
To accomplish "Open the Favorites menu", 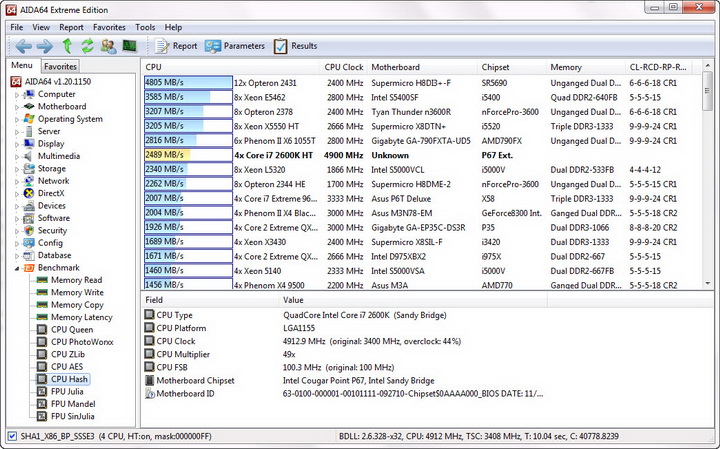I will click(x=109, y=27).
